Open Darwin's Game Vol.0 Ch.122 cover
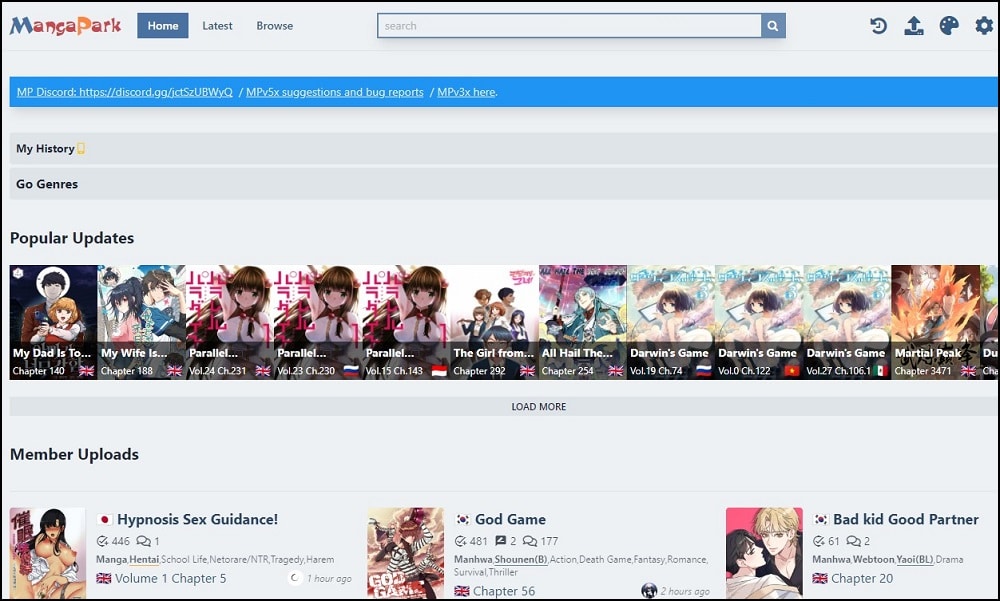The image size is (1000, 601). (x=759, y=322)
